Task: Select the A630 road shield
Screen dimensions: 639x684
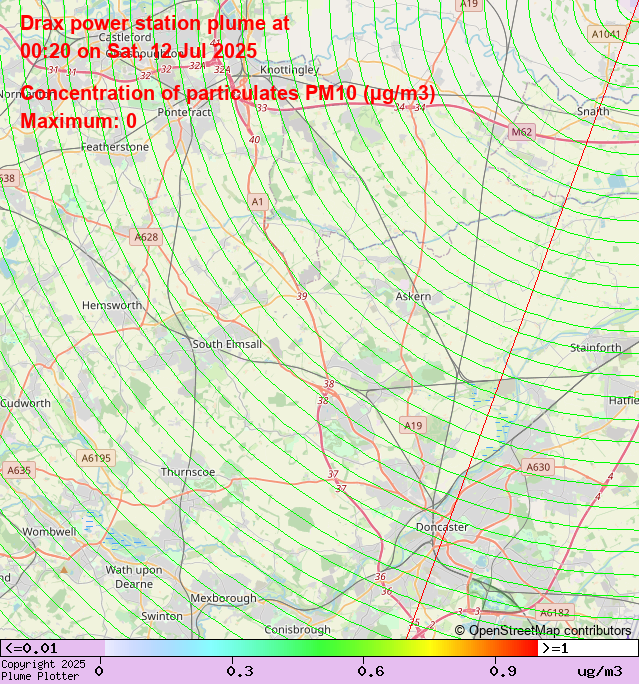Action: [x=538, y=467]
